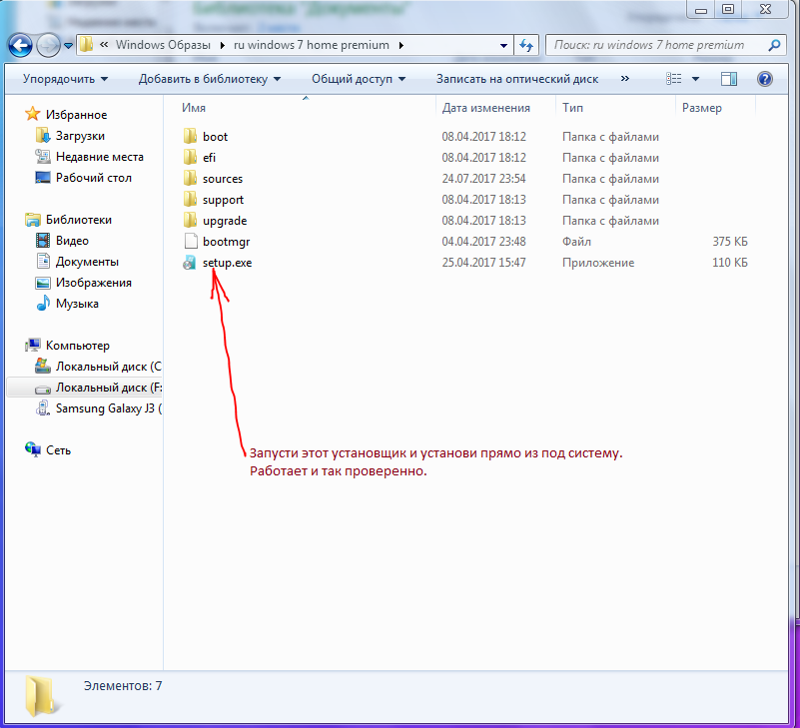This screenshot has height=728, width=800.
Task: Toggle the preview pane button
Action: 729,79
